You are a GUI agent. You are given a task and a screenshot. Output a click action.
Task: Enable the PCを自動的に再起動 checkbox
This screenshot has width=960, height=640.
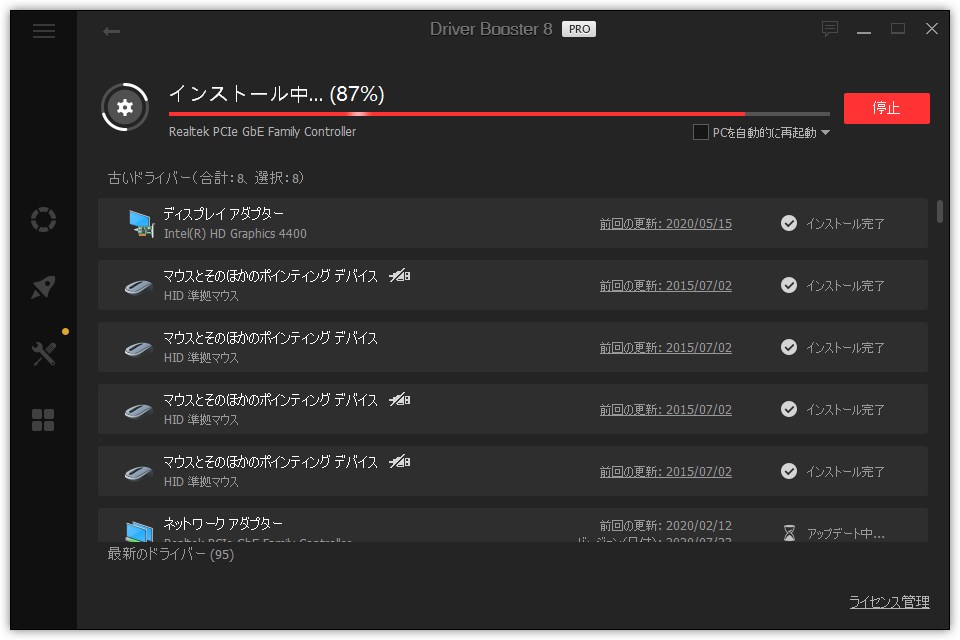700,132
